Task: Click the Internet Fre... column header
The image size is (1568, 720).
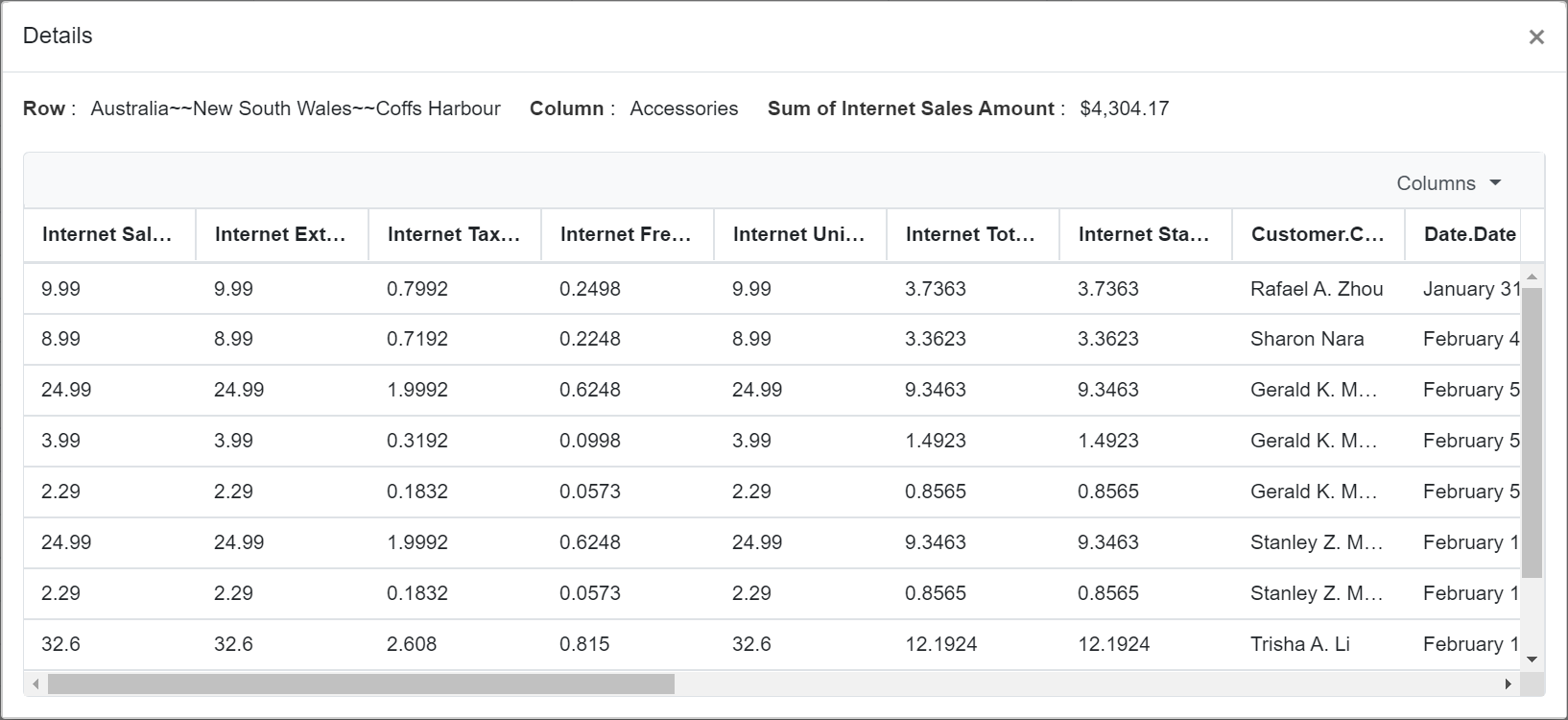Action: (628, 234)
